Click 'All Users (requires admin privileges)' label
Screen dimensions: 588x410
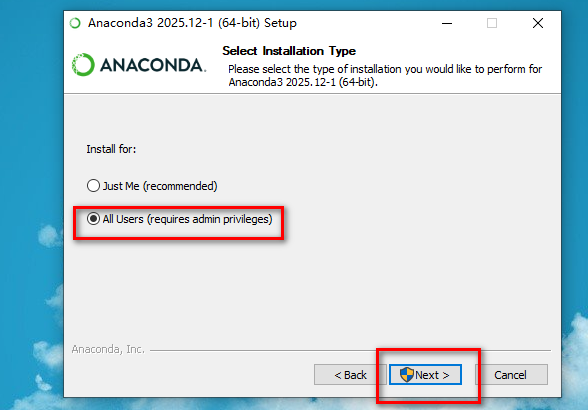(188, 219)
